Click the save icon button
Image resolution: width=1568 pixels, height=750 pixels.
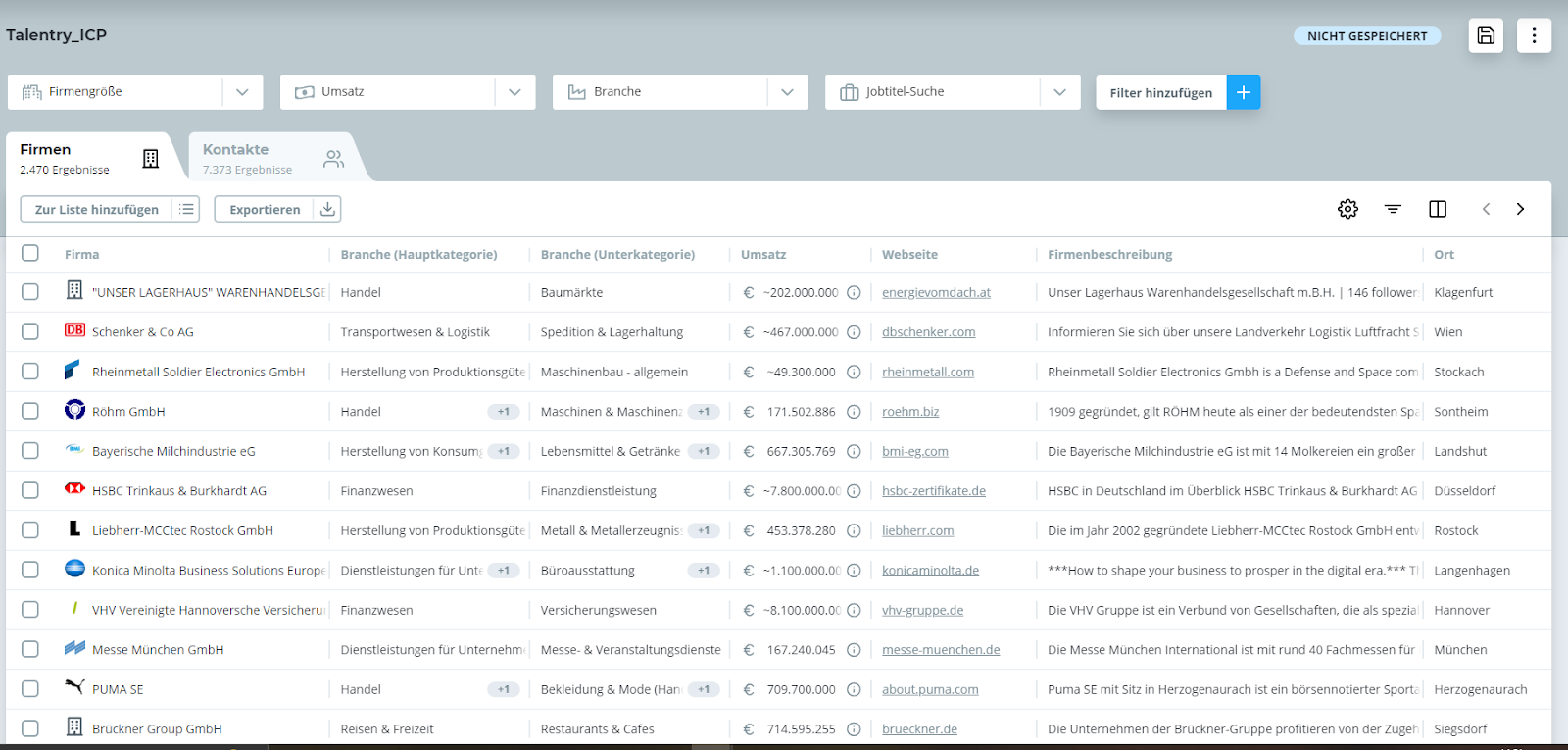tap(1486, 35)
